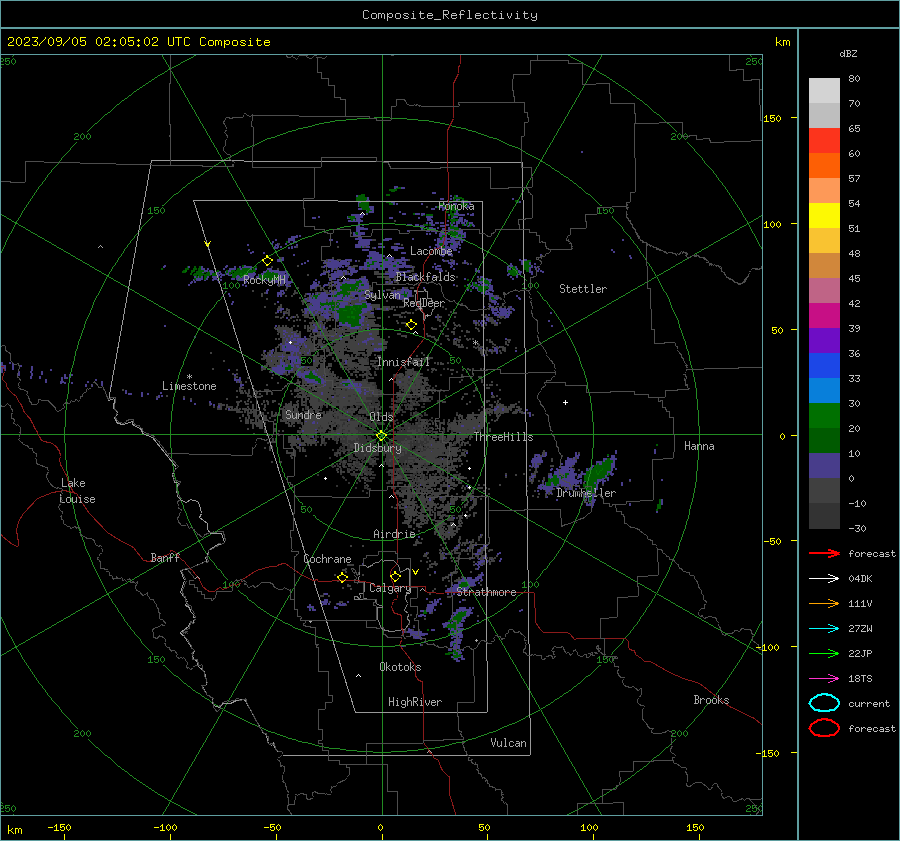Click the yellow diamond marker below Cochrane

pos(343,577)
